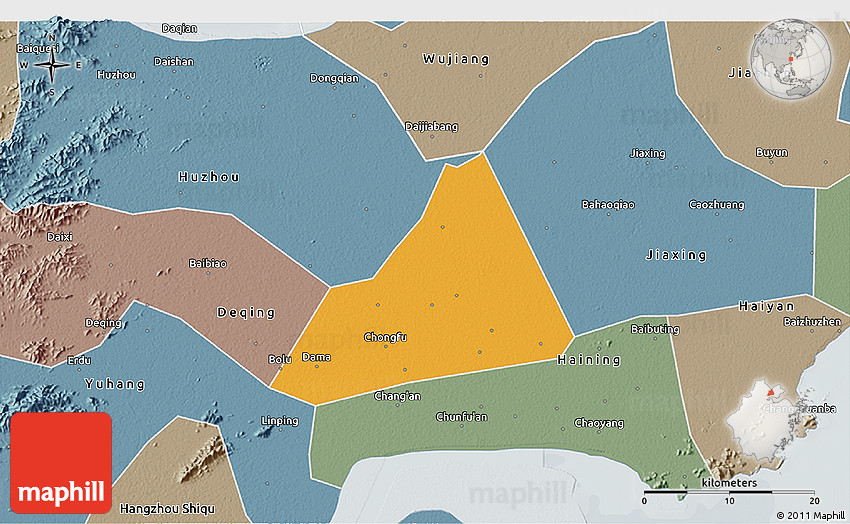Select the Linping town label
The image size is (850, 524).
[279, 421]
